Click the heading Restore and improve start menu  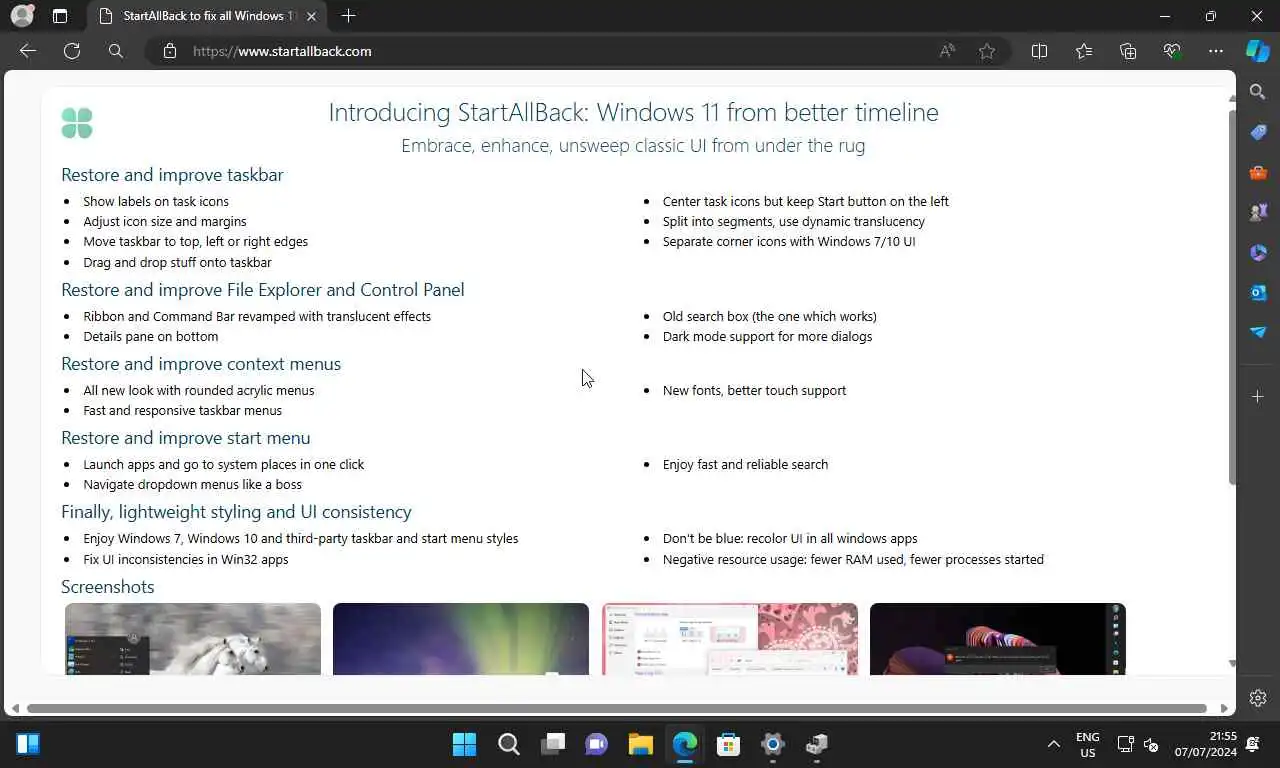186,438
